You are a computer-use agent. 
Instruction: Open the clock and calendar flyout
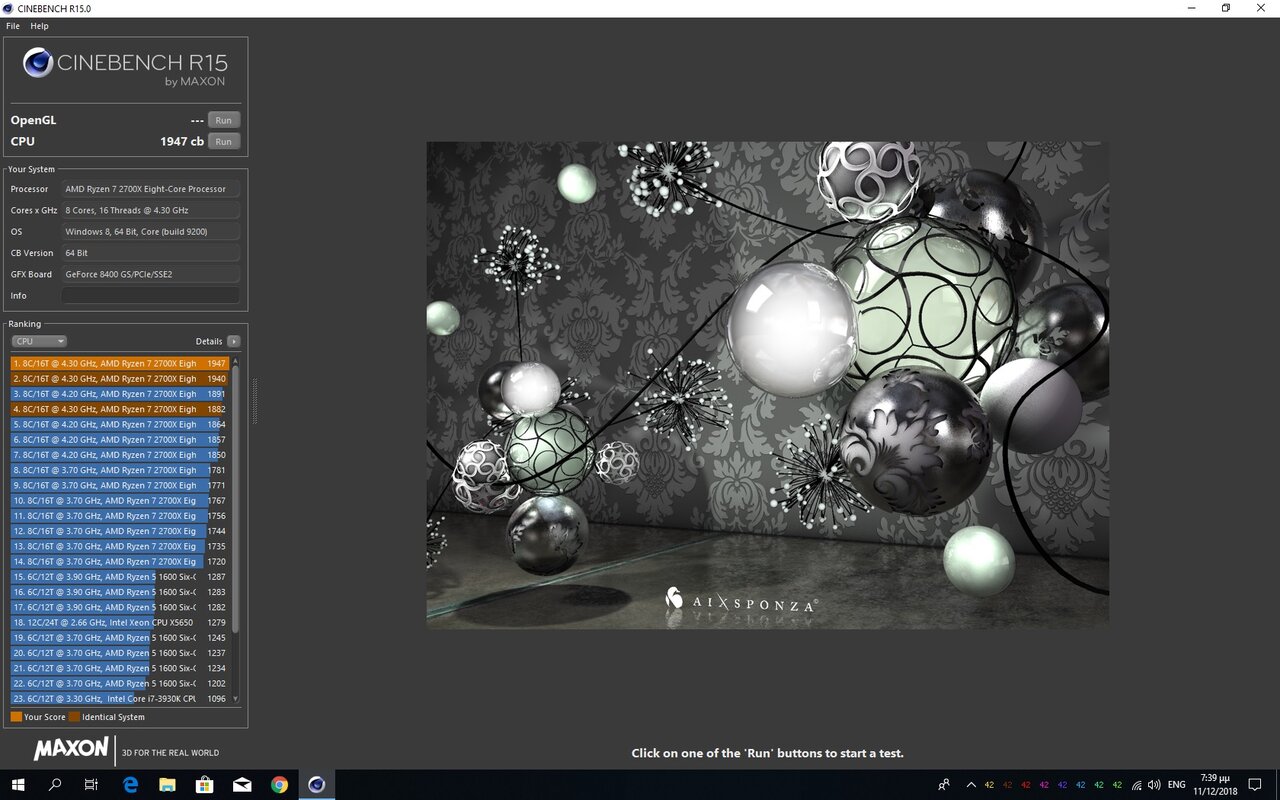coord(1215,785)
